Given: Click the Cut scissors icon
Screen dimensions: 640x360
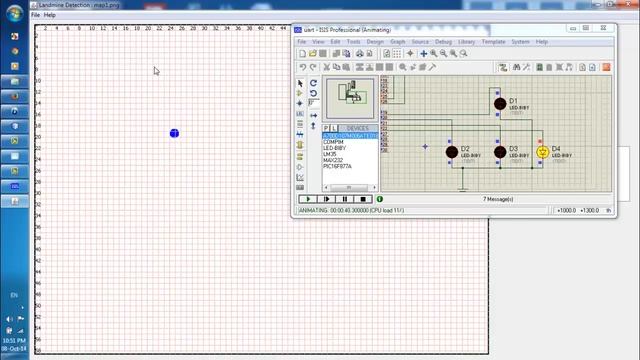Looking at the screenshot, I should click(327, 67).
